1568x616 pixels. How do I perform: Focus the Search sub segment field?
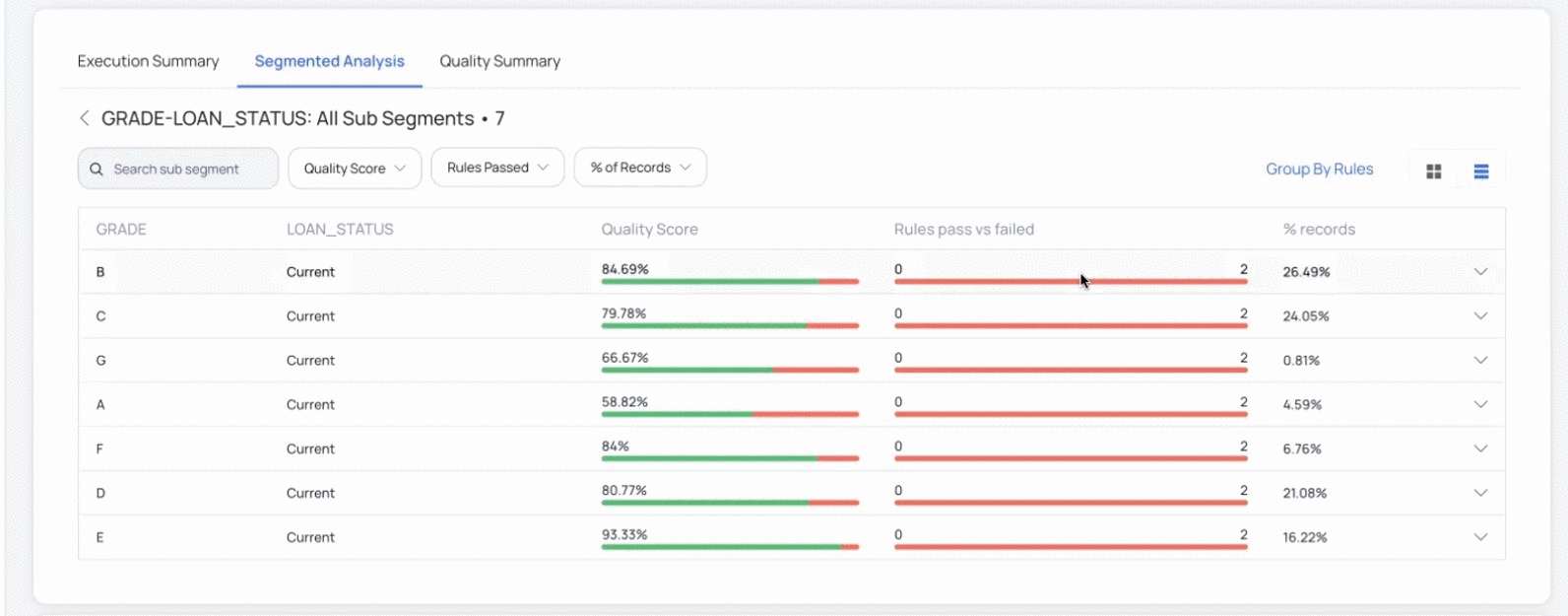[178, 169]
